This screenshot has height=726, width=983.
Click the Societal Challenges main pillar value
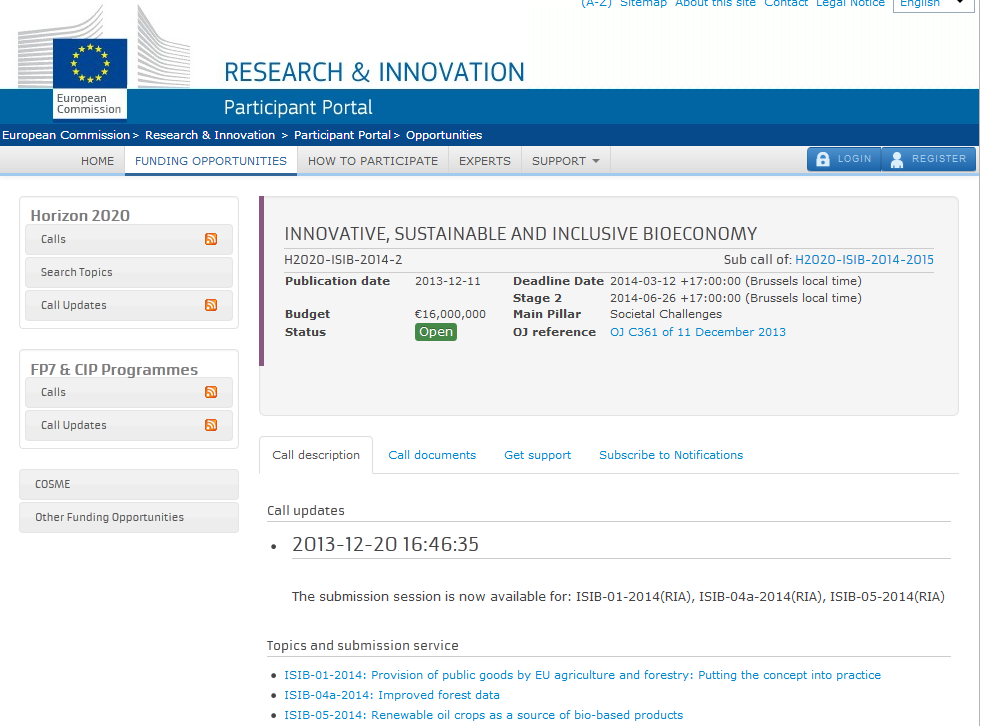666,314
